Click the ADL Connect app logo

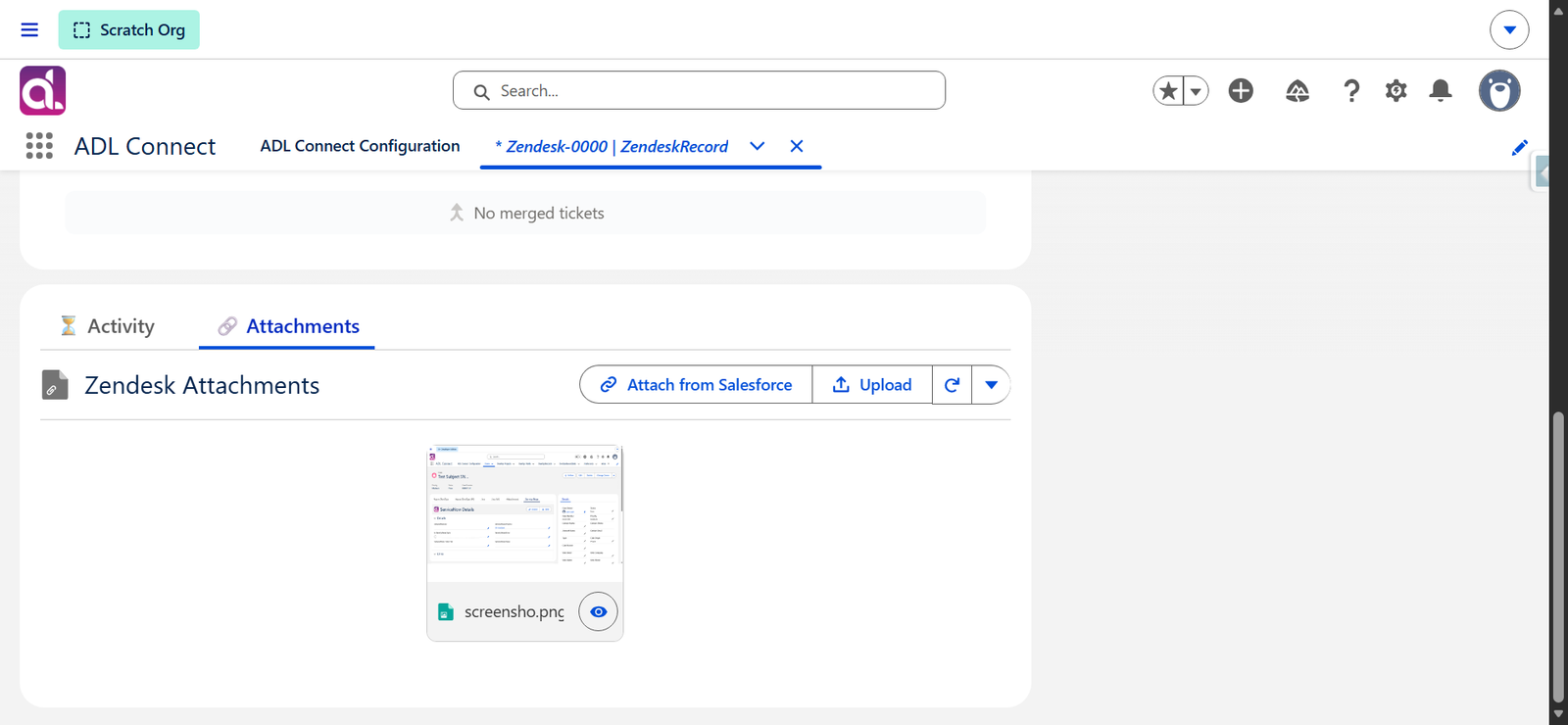click(43, 90)
